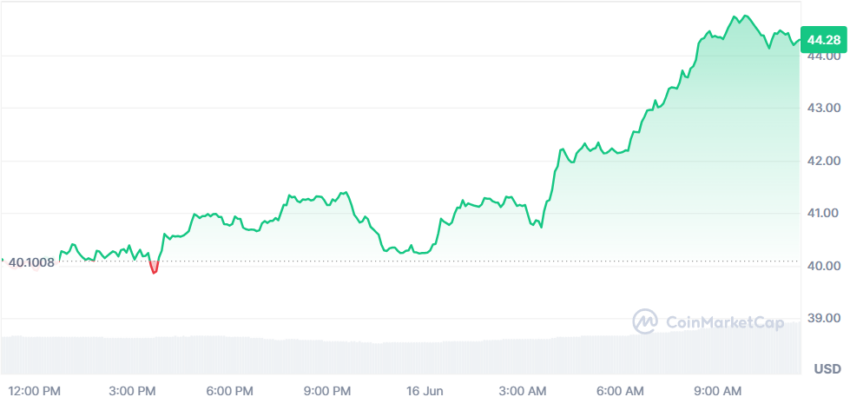
Task: Click the USD currency label
Action: click(x=827, y=369)
